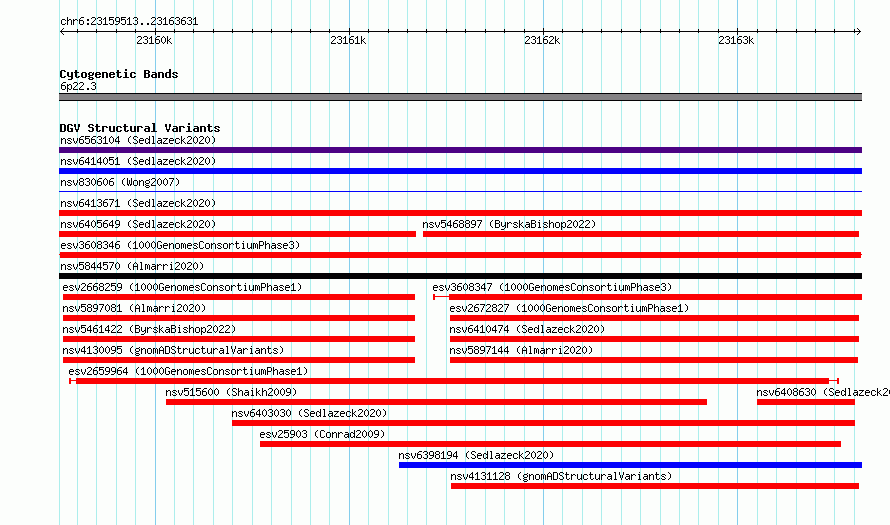Click the red nsv5897144 variant bar
This screenshot has height=525, width=890.
pyautogui.click(x=654, y=360)
